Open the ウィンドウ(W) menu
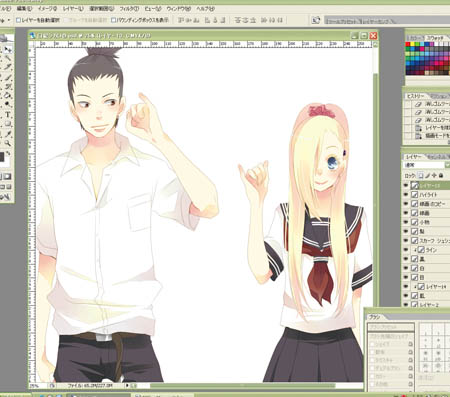Image resolution: width=450 pixels, height=397 pixels. (x=179, y=9)
